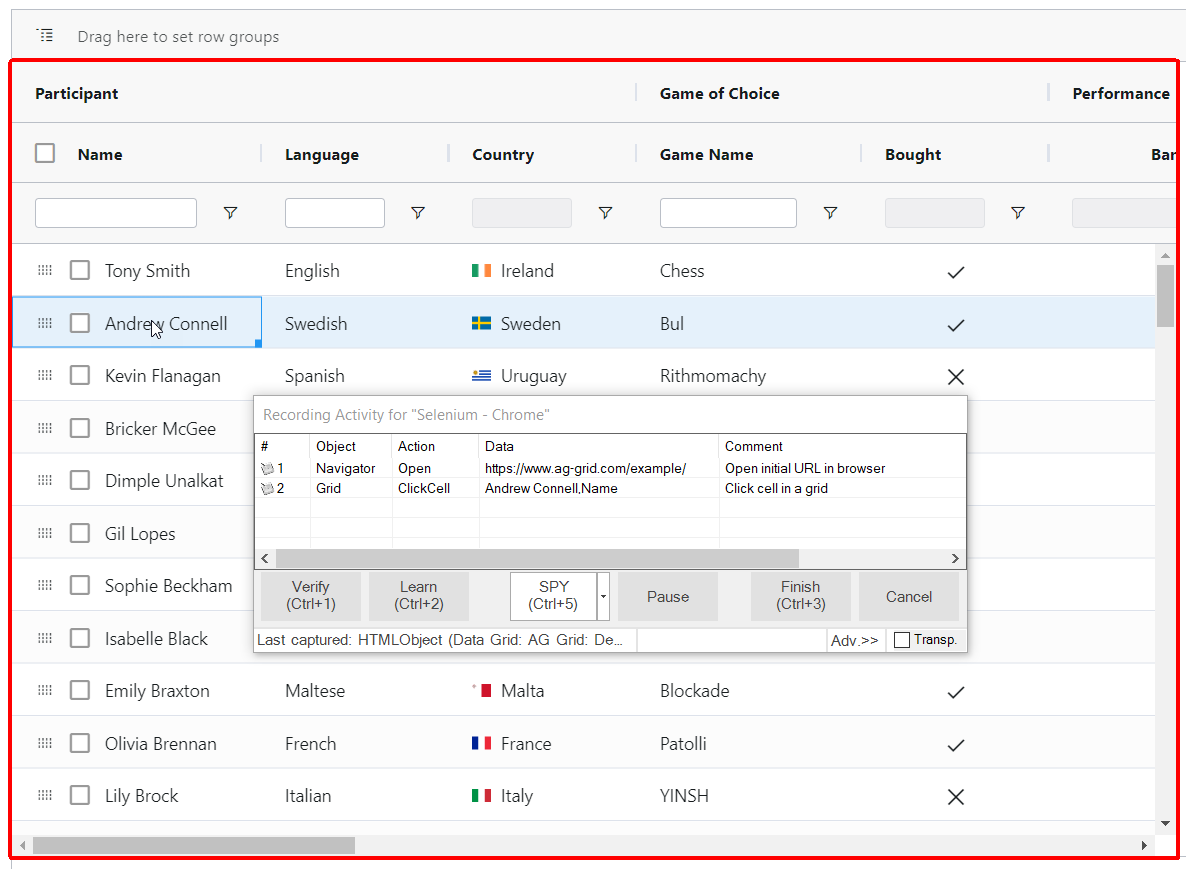The width and height of the screenshot is (1186, 869).
Task: Click the row groups icon near the top-left
Action: pyautogui.click(x=45, y=33)
